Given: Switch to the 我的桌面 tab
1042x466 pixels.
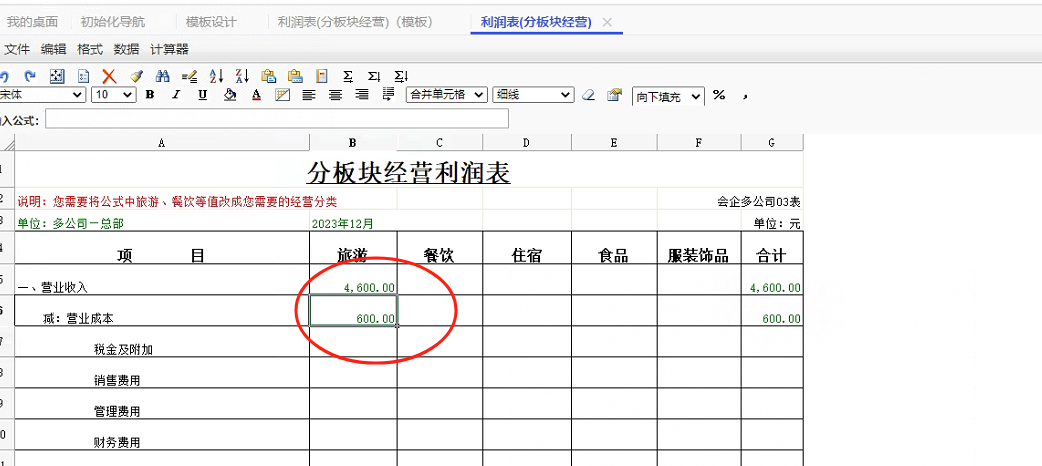Looking at the screenshot, I should [32, 22].
